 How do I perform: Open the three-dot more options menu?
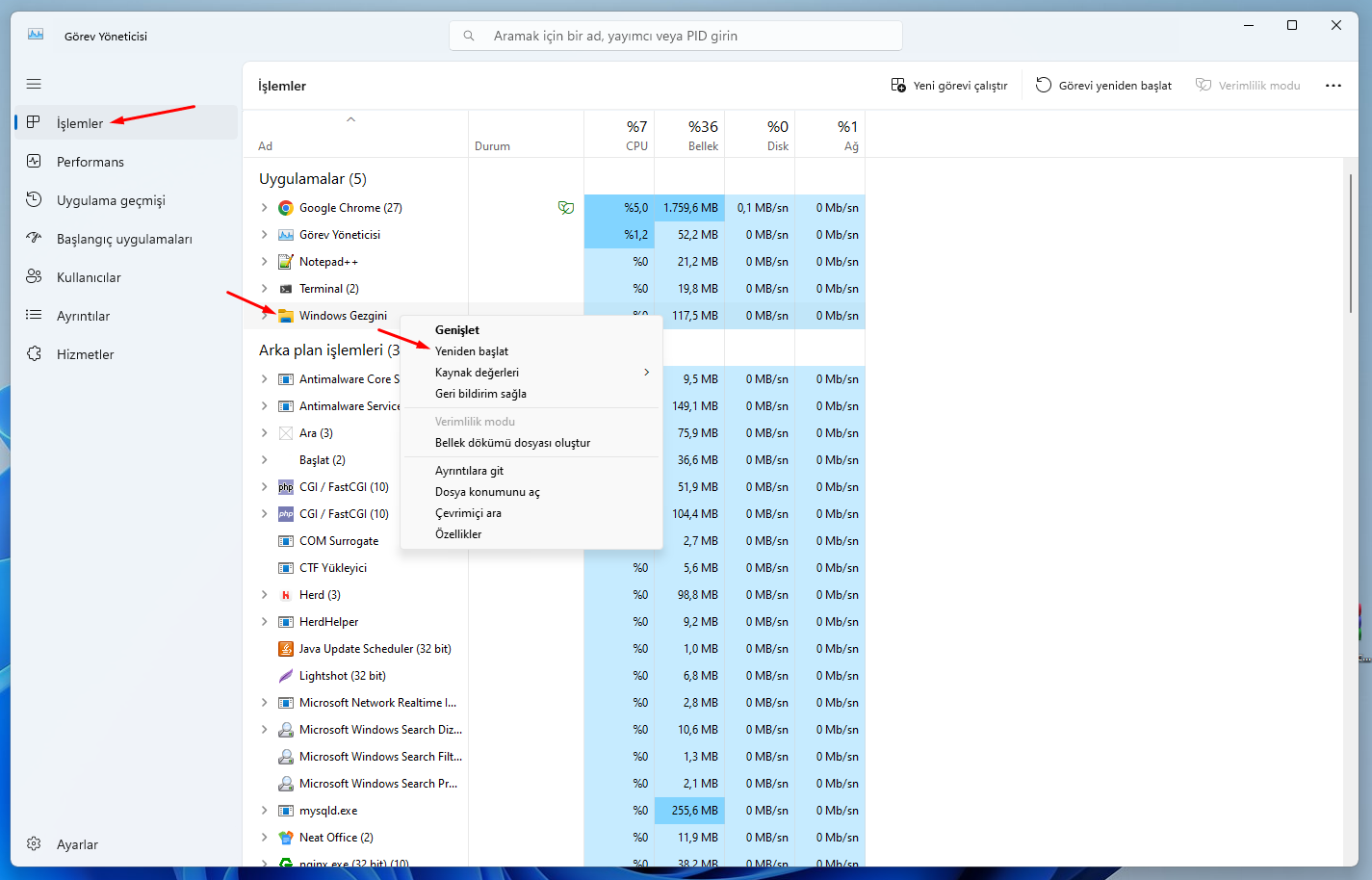tap(1333, 85)
